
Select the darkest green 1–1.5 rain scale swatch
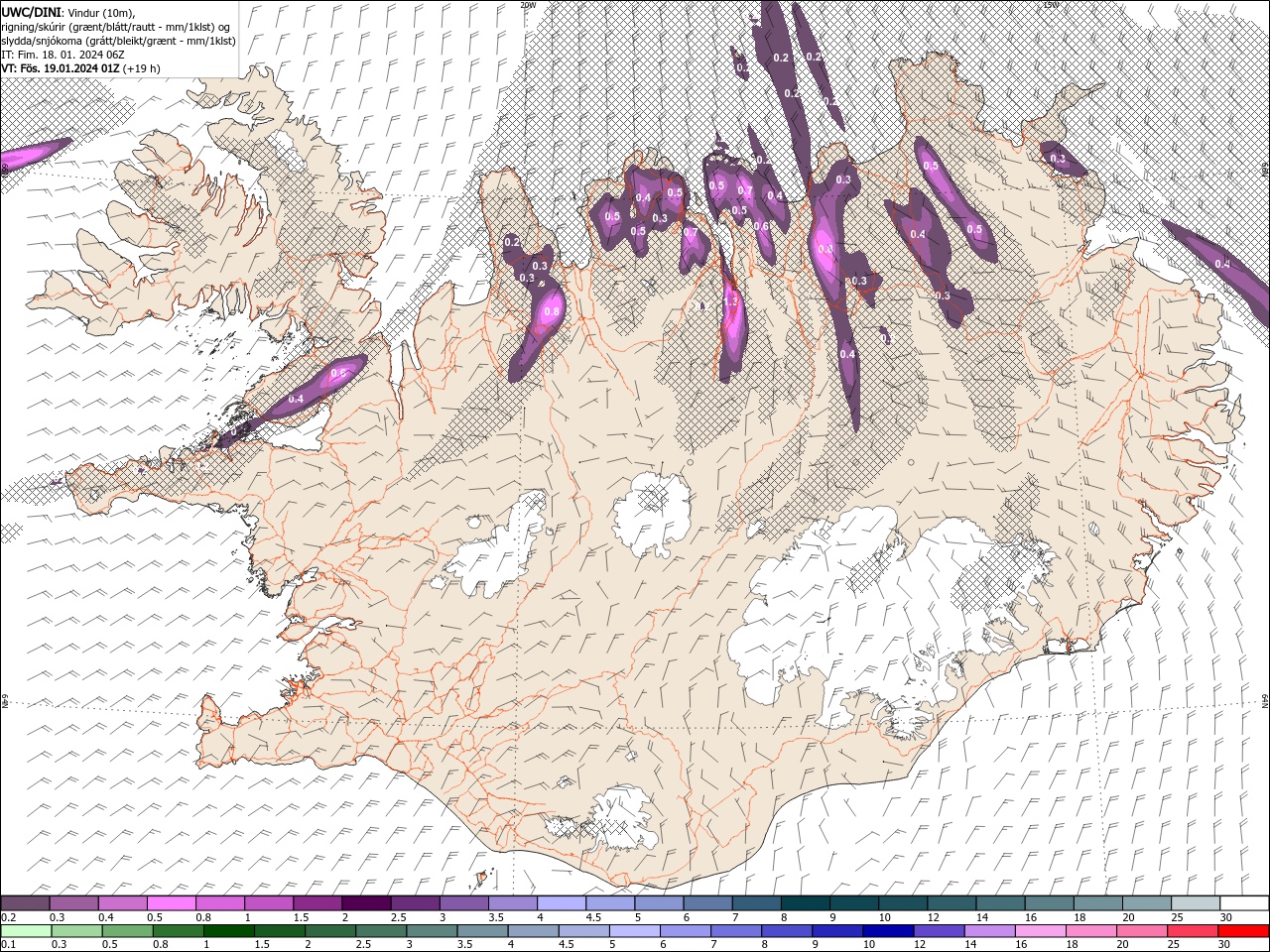[229, 931]
